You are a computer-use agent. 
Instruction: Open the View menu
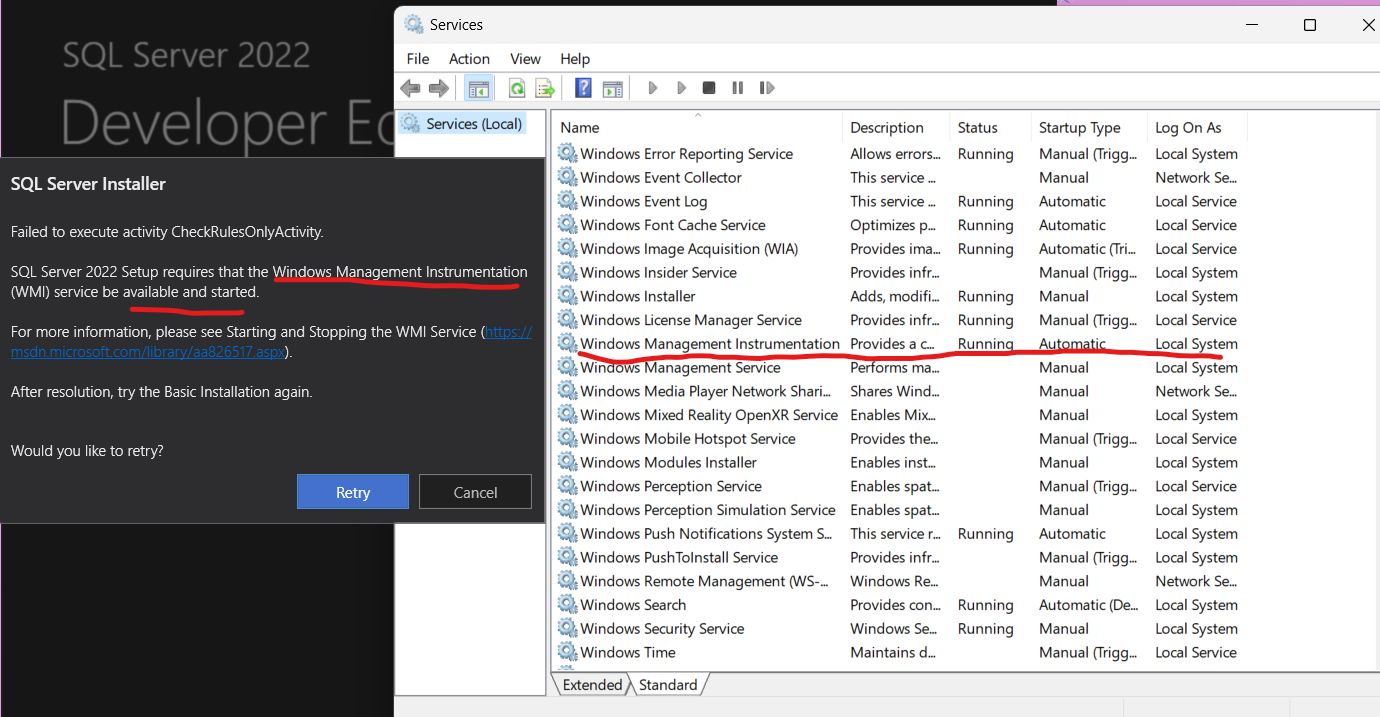(525, 58)
